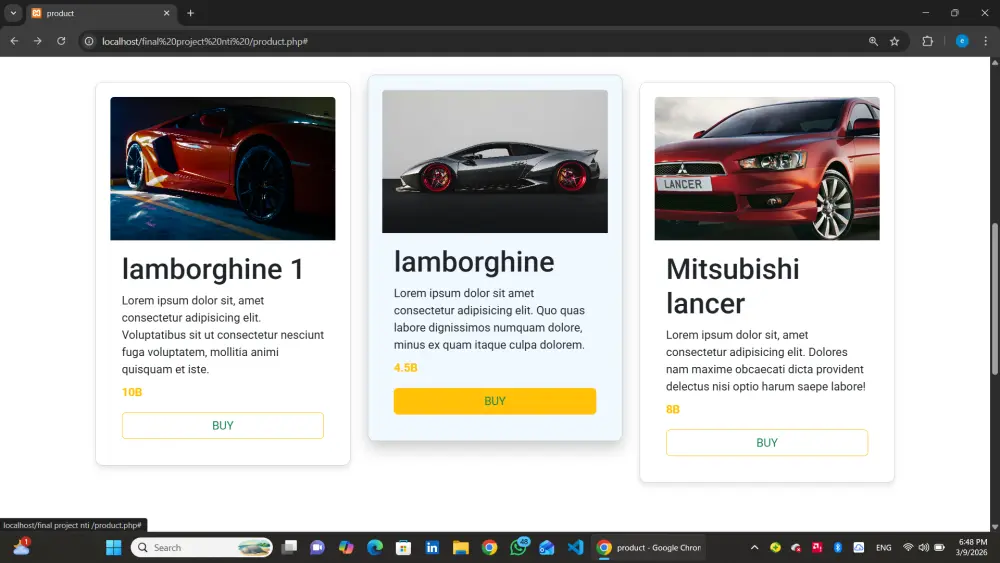This screenshot has width=1000, height=563.
Task: Click the 10B price
Action: 132,392
